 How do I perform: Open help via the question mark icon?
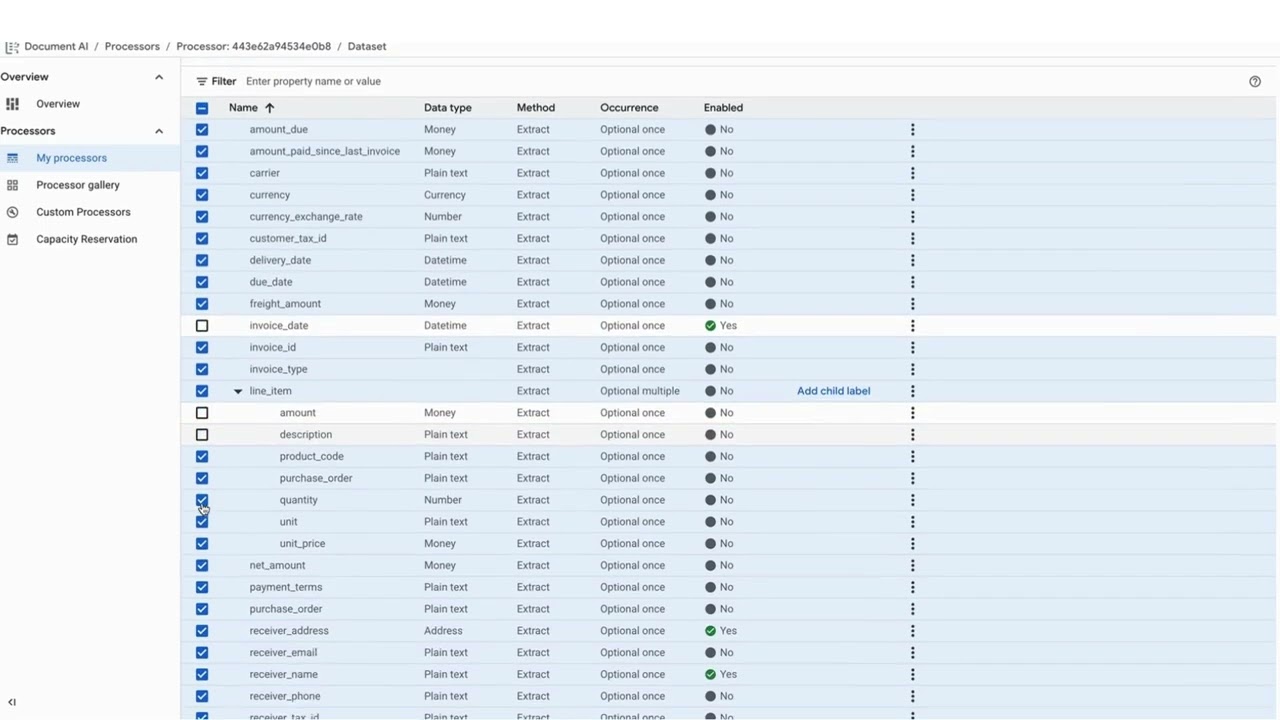click(x=1255, y=82)
